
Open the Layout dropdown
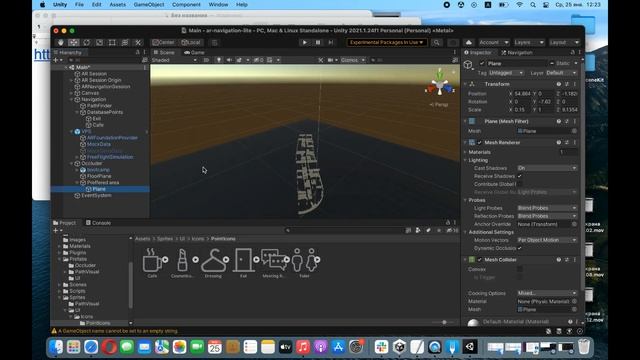[564, 42]
